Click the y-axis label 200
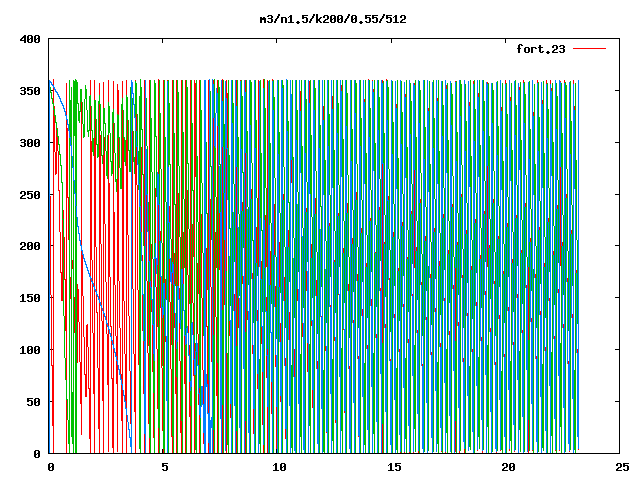The image size is (640, 480). coord(30,246)
